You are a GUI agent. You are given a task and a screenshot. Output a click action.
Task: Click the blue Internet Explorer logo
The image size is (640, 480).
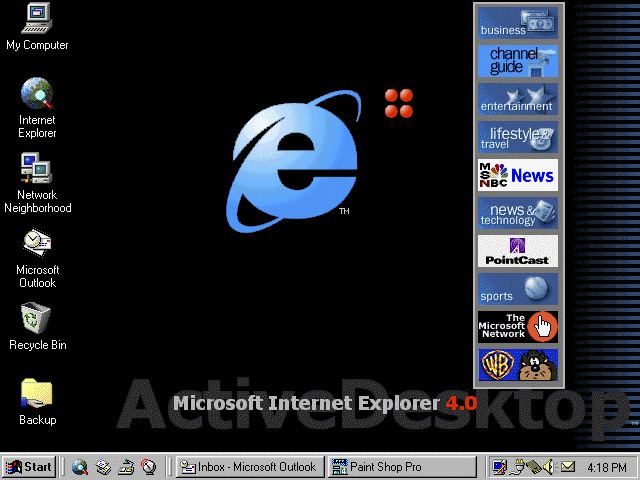tap(294, 162)
